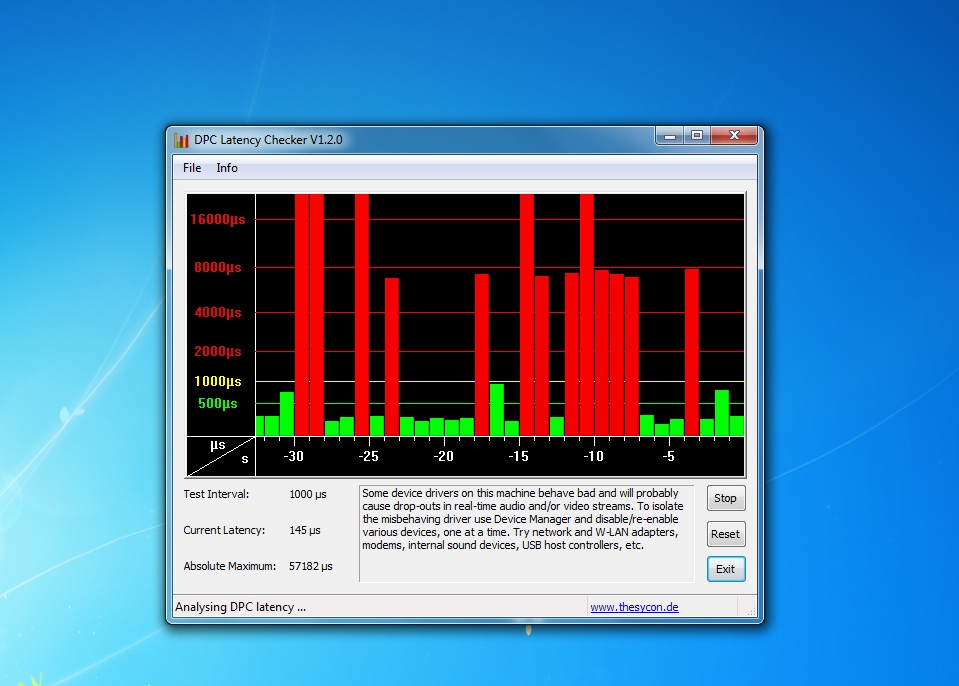This screenshot has width=959, height=686.
Task: Click the yellow 1000µs axis label
Action: coord(218,382)
